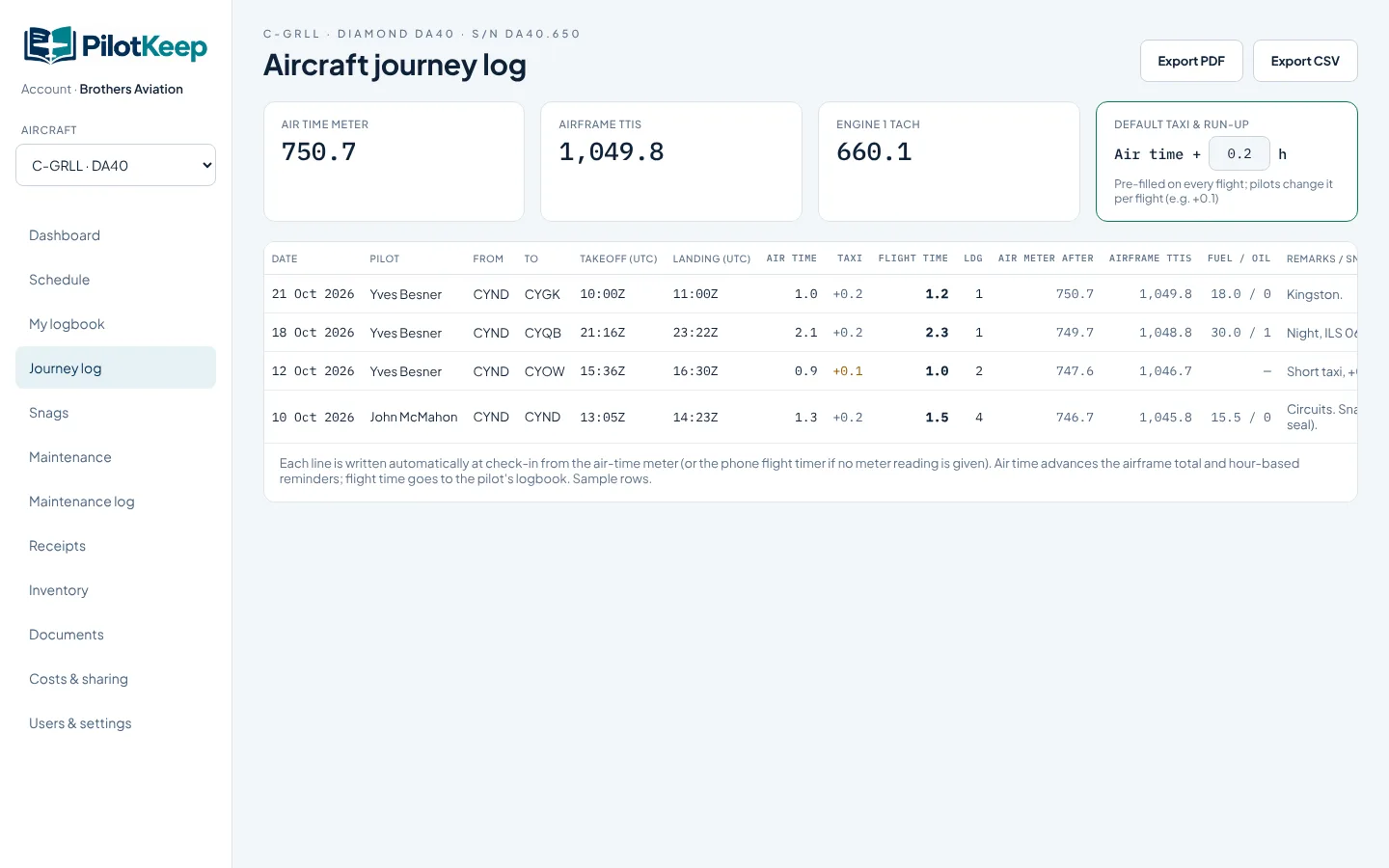Viewport: 1389px width, 868px height.
Task: Click flight time value 2.3
Action: [x=937, y=333]
